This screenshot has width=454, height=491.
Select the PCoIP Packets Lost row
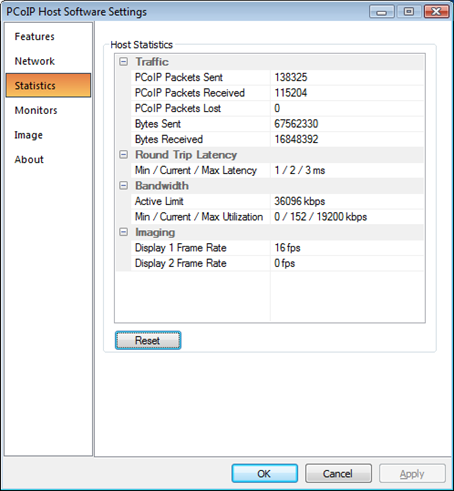tap(278, 108)
